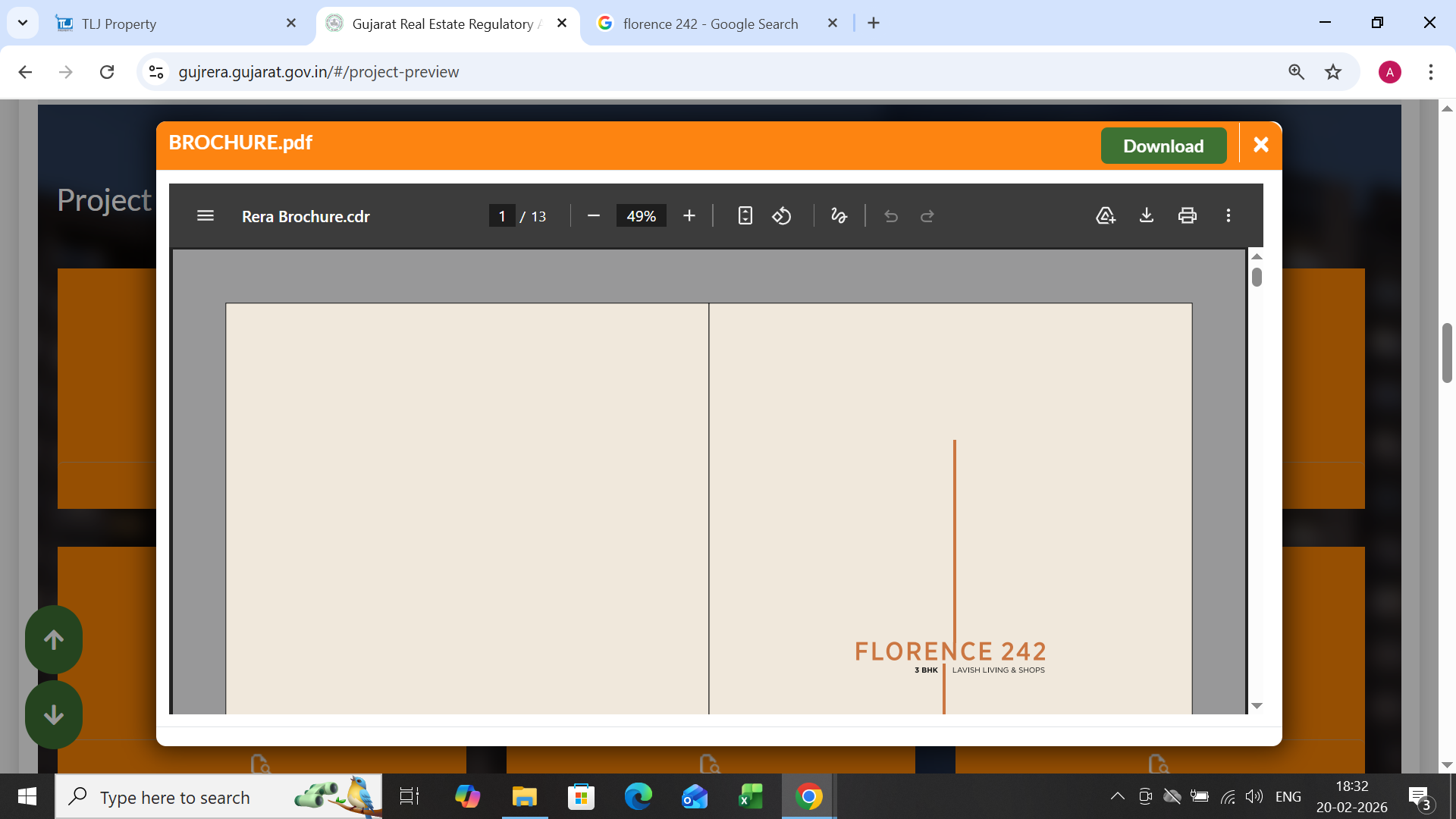
Task: Click the fit to page icon
Action: click(x=745, y=216)
